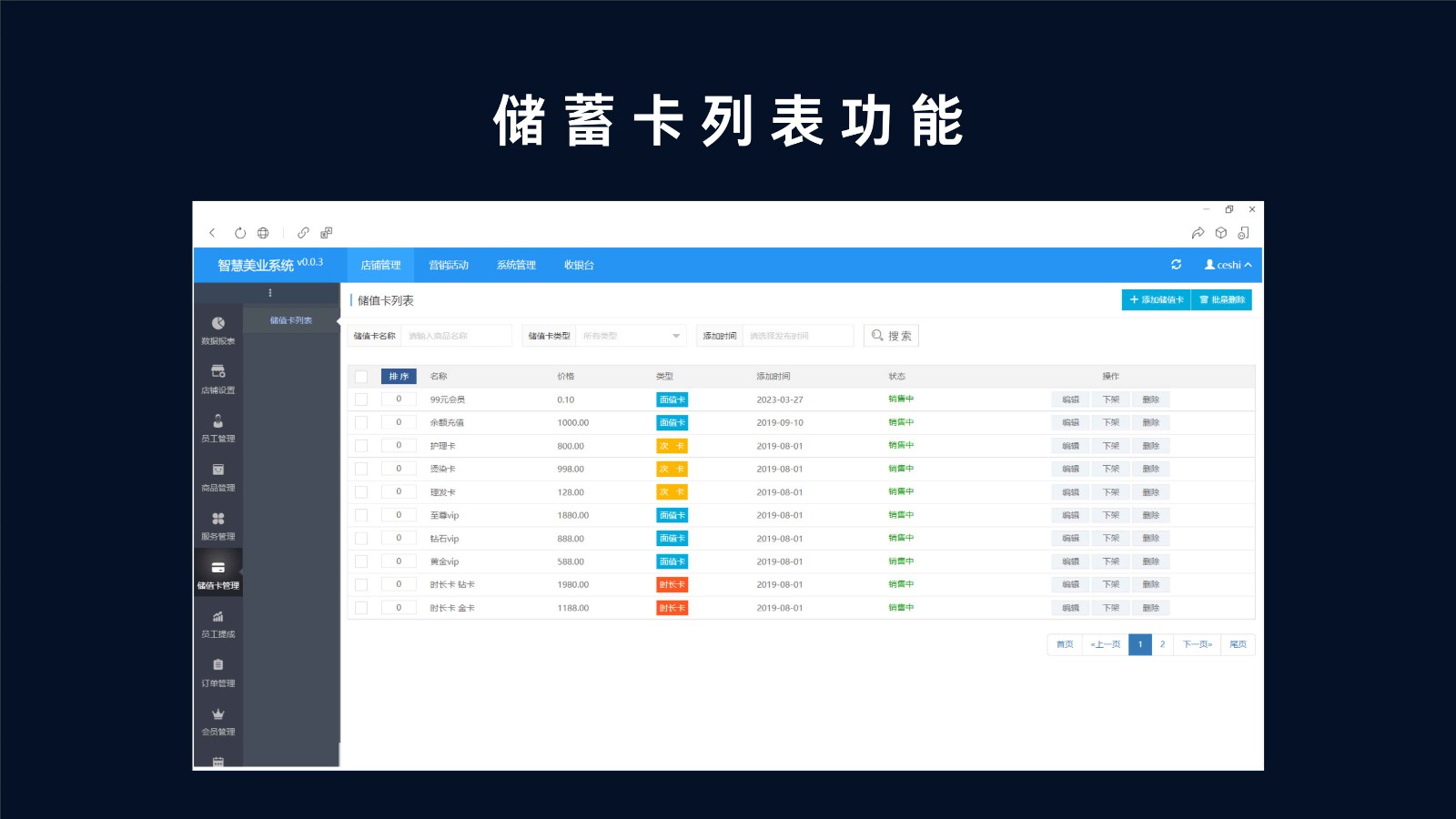This screenshot has height=819, width=1456.
Task: Click the 搜索 button
Action: [x=891, y=336]
